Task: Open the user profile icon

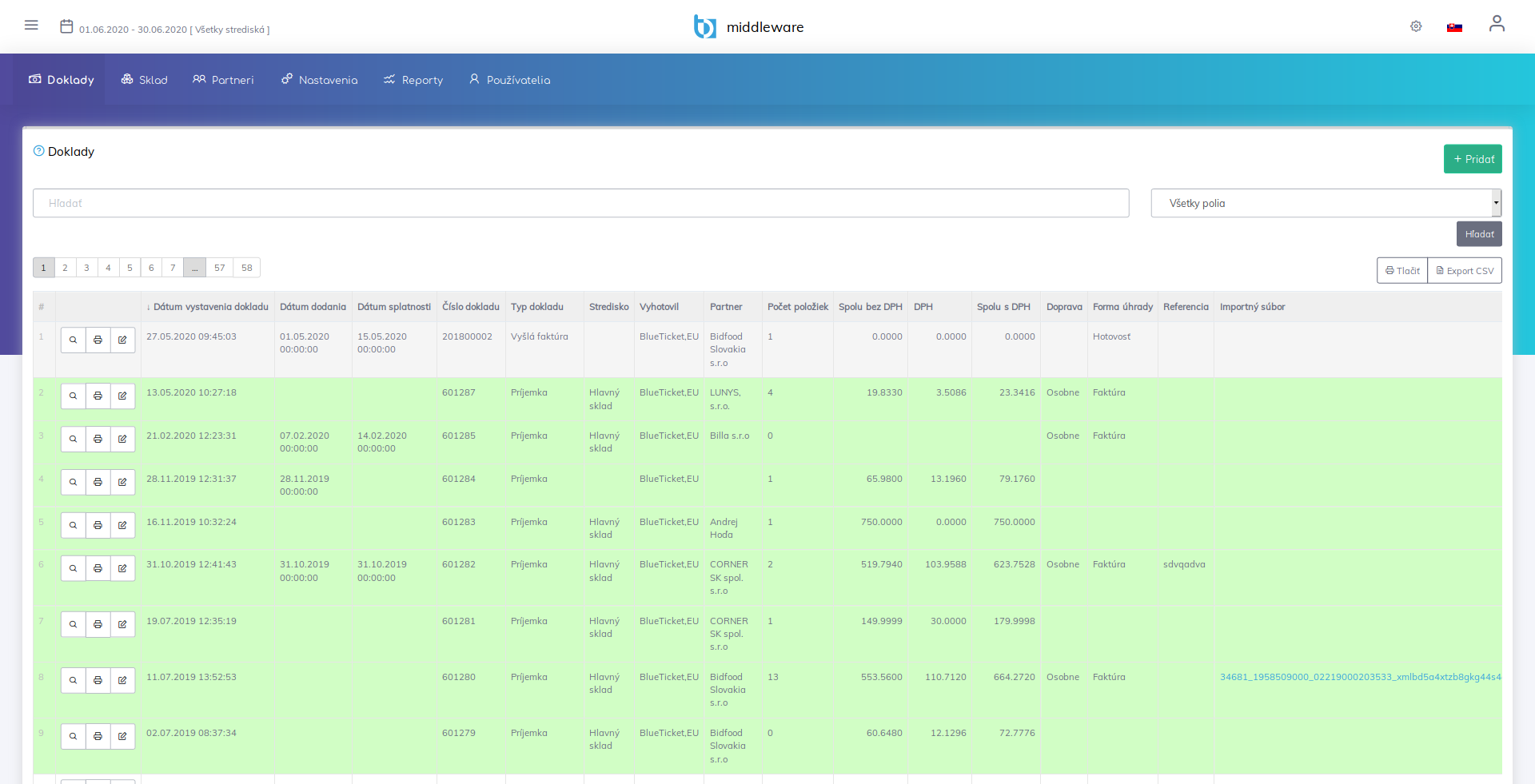Action: click(x=1497, y=24)
